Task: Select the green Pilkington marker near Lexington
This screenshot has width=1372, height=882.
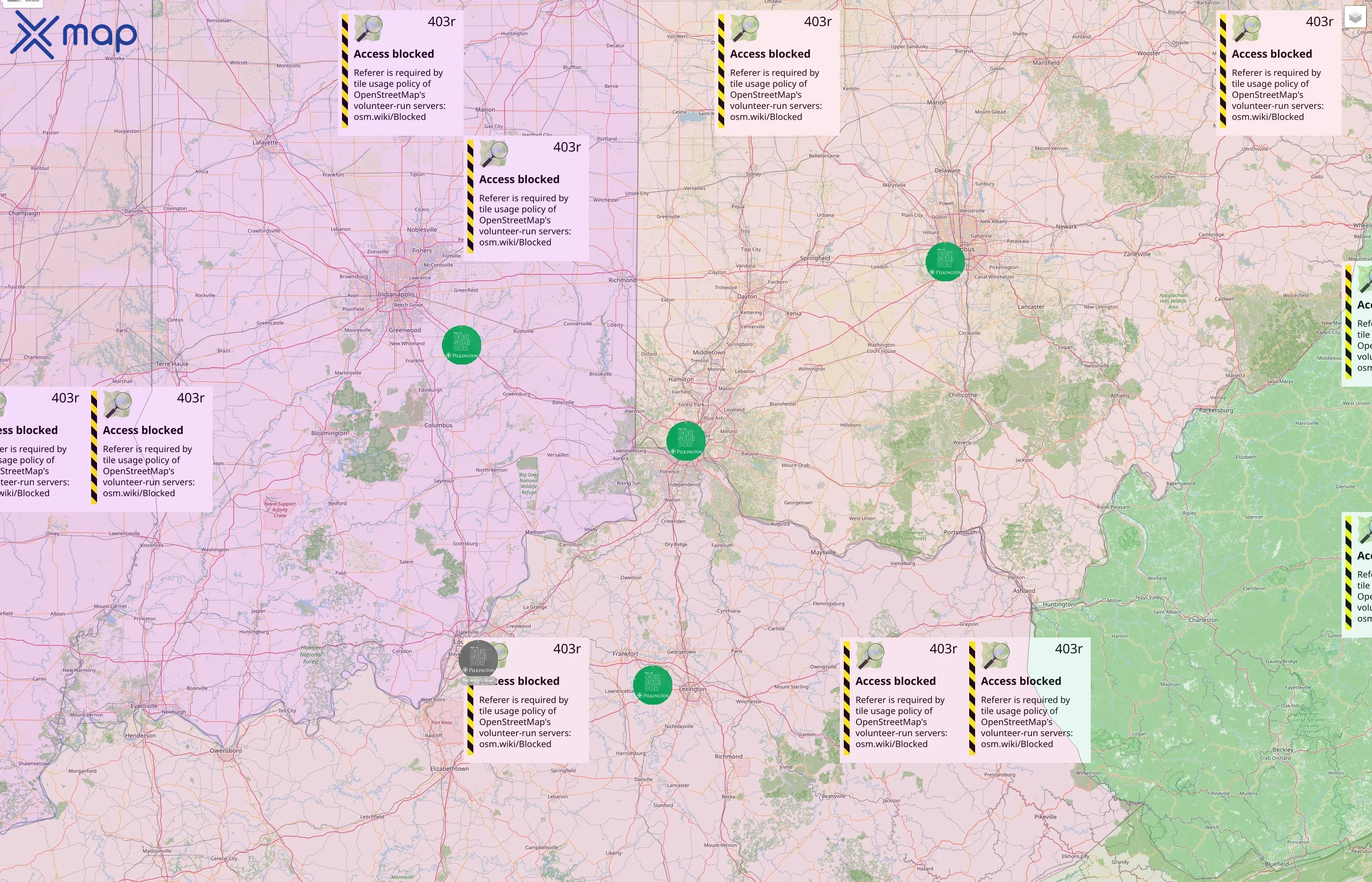Action: click(652, 685)
